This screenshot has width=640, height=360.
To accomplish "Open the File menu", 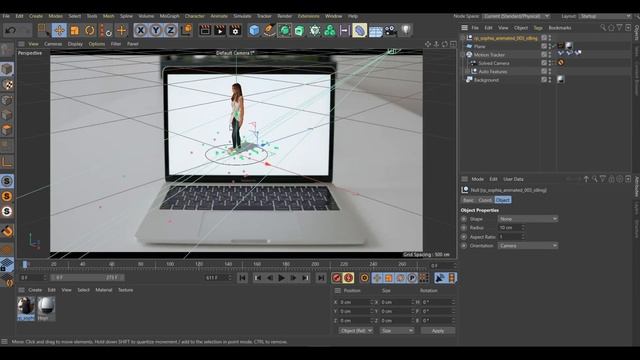I will (x=6, y=16).
